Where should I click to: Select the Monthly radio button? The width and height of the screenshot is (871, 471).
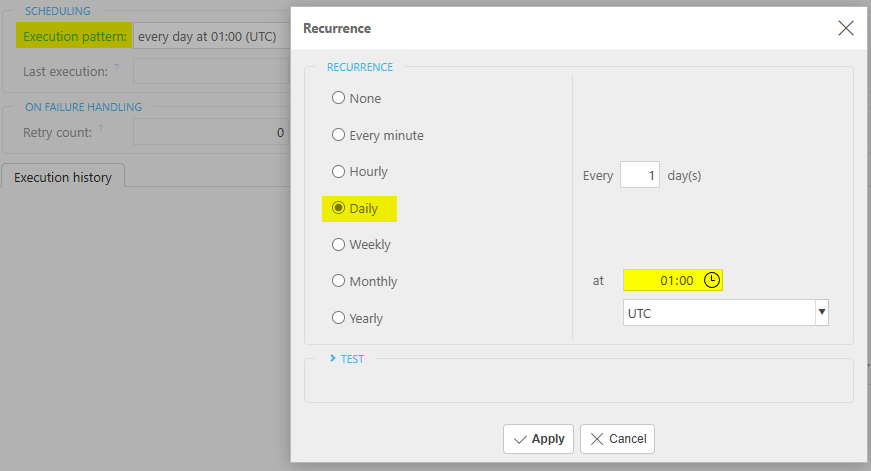click(338, 281)
